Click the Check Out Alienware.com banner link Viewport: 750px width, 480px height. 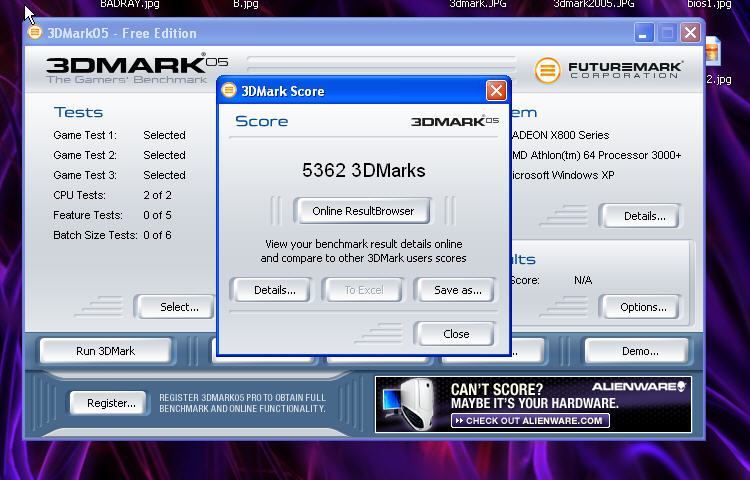pos(530,421)
